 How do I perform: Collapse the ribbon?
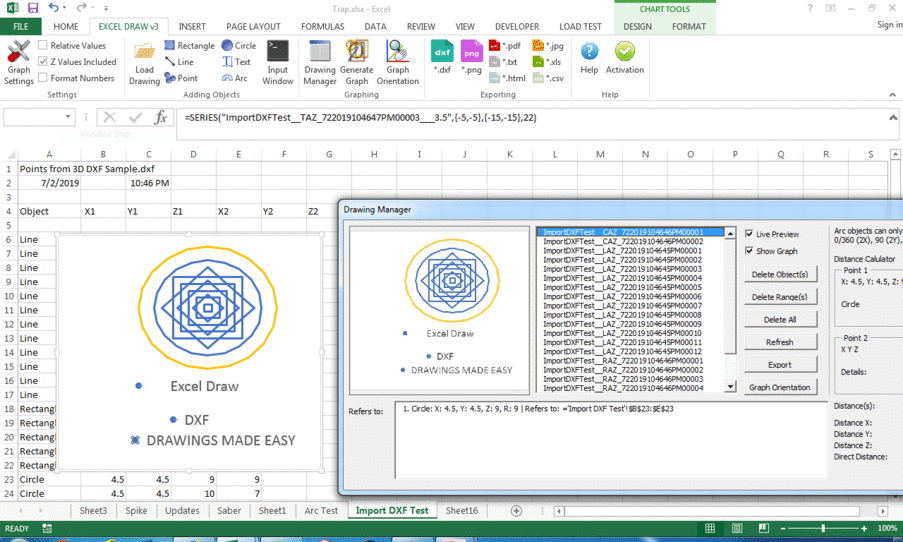pos(893,95)
